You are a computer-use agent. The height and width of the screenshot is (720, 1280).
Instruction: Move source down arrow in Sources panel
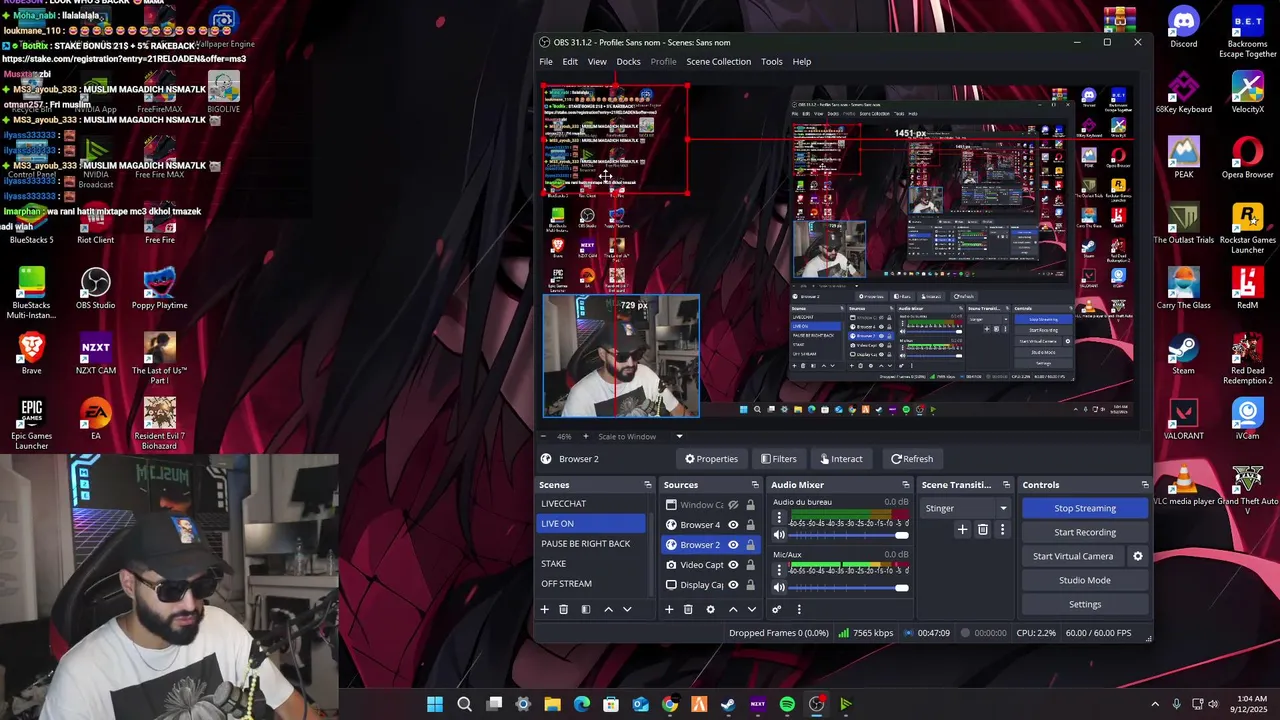tap(752, 609)
